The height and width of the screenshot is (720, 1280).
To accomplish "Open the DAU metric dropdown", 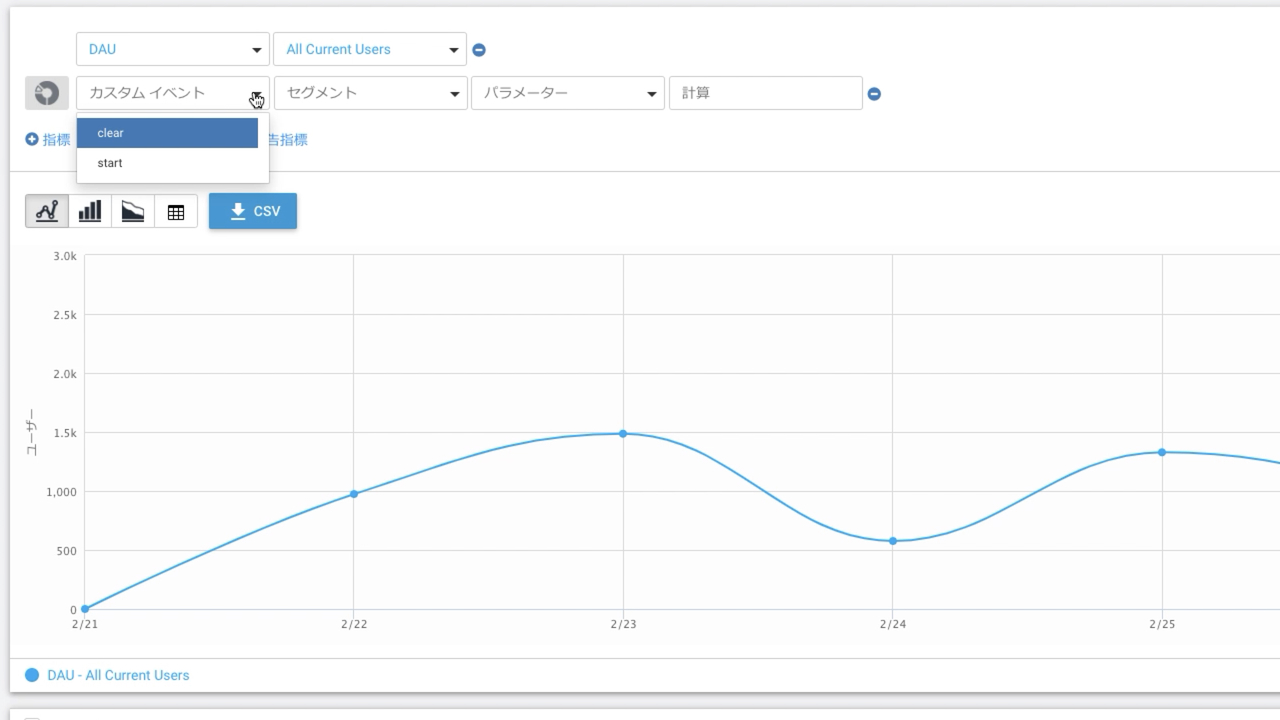I will click(x=172, y=49).
